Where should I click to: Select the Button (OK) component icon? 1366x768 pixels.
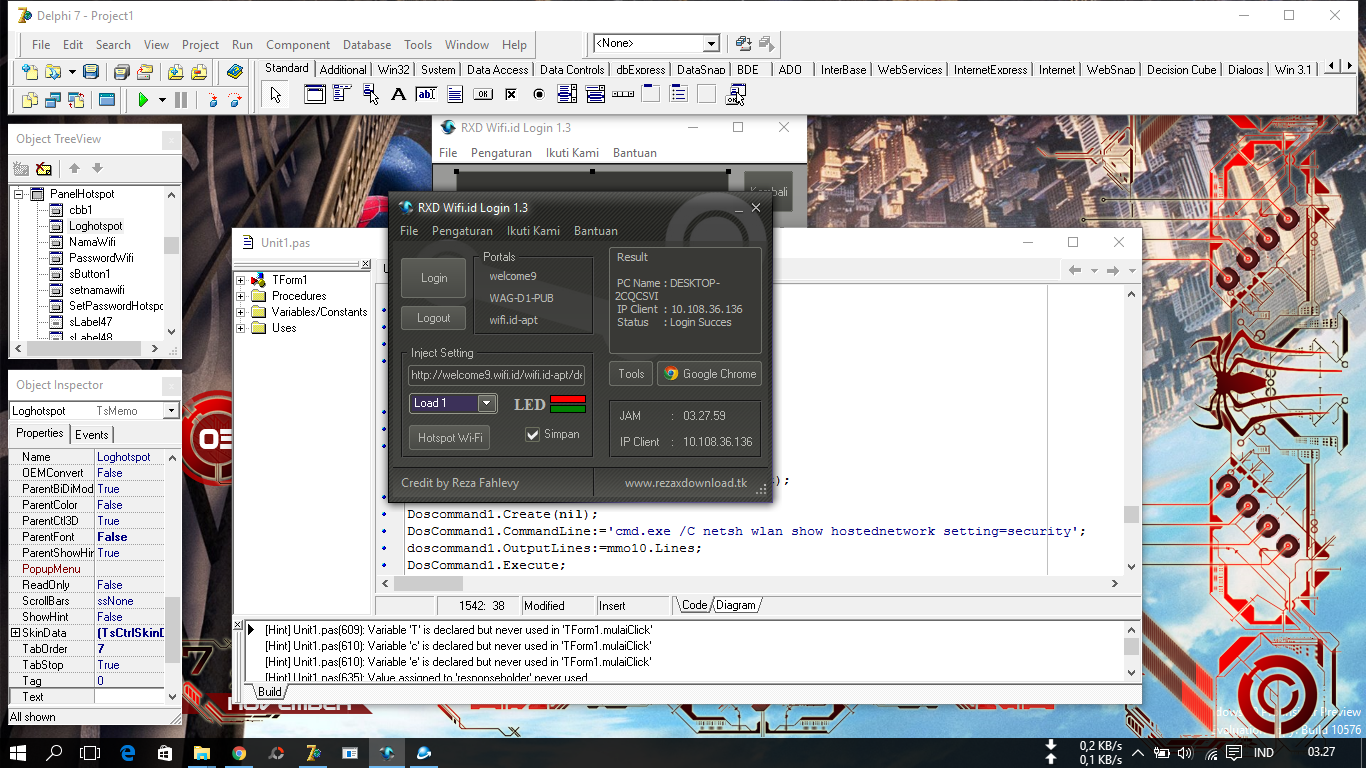482,95
